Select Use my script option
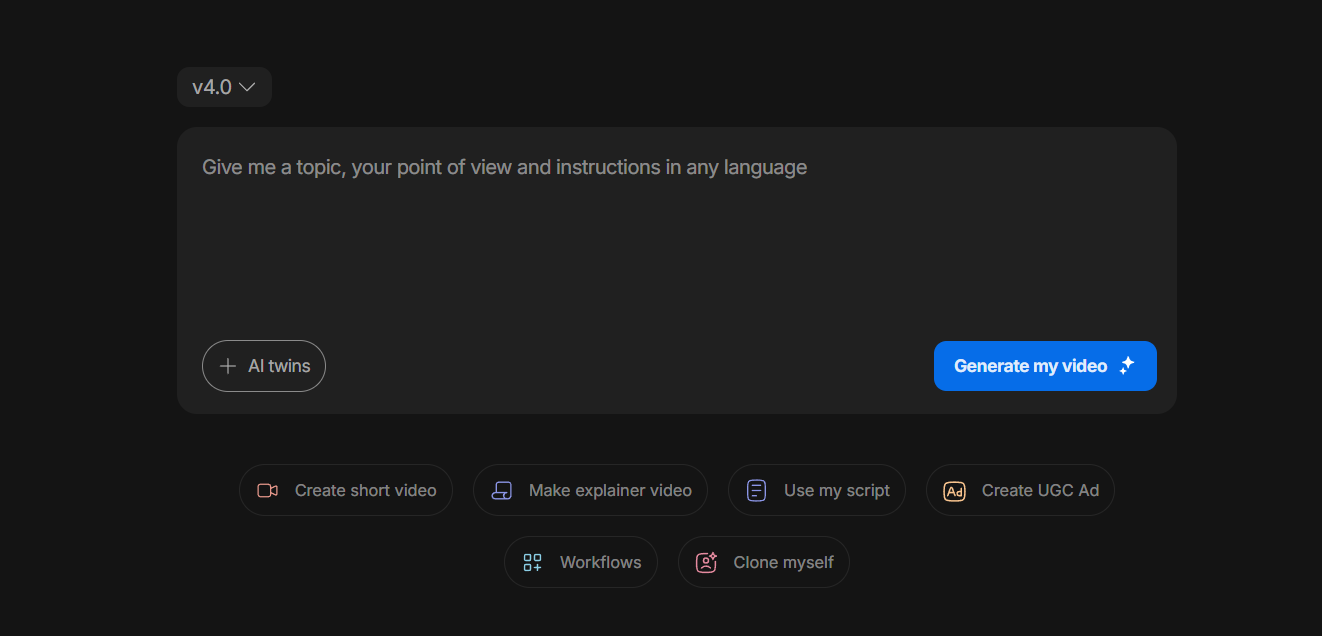The width and height of the screenshot is (1322, 636). click(x=817, y=490)
